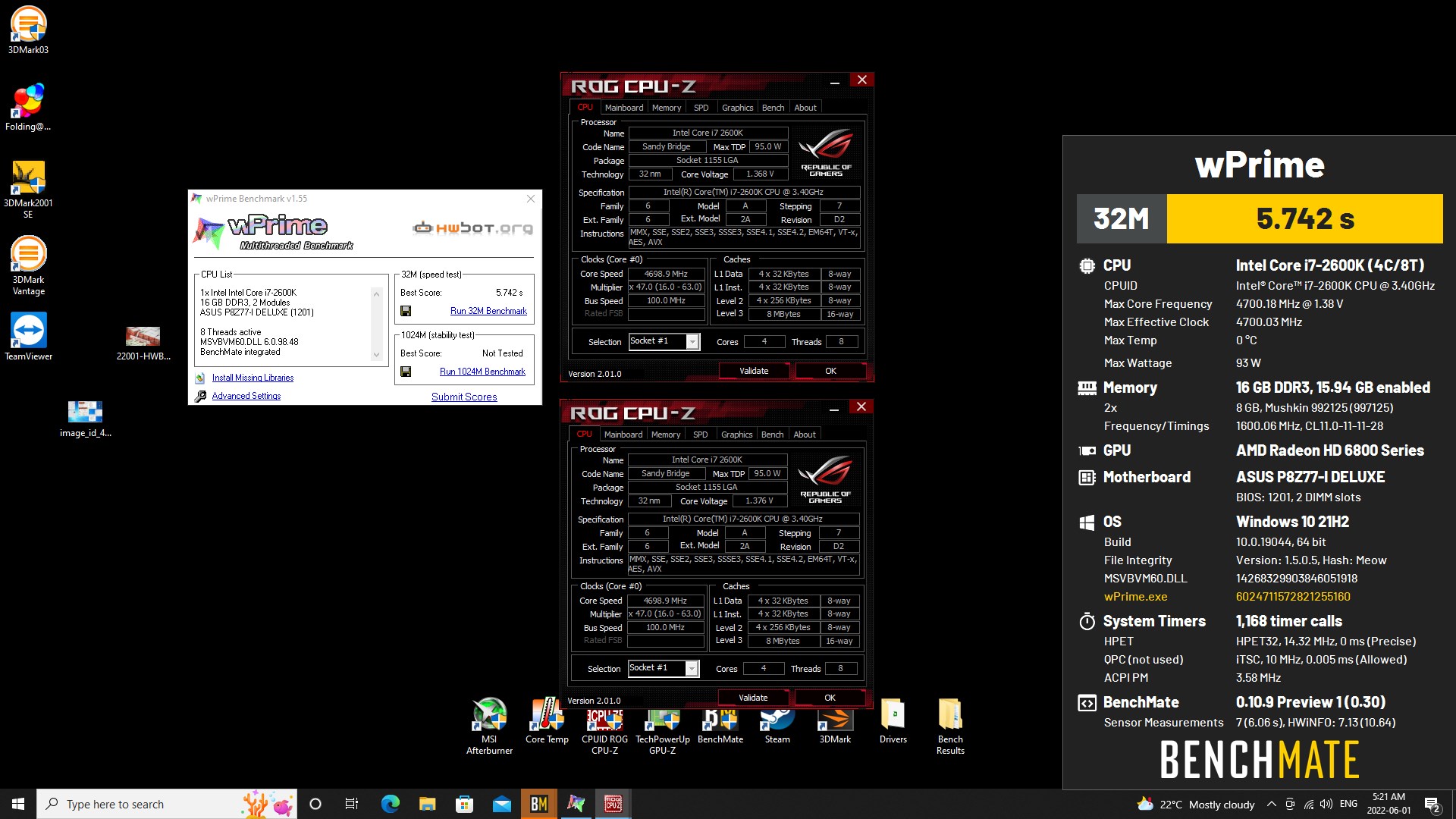The height and width of the screenshot is (819, 1456).
Task: Click the ENG language indicator
Action: pyautogui.click(x=1348, y=804)
